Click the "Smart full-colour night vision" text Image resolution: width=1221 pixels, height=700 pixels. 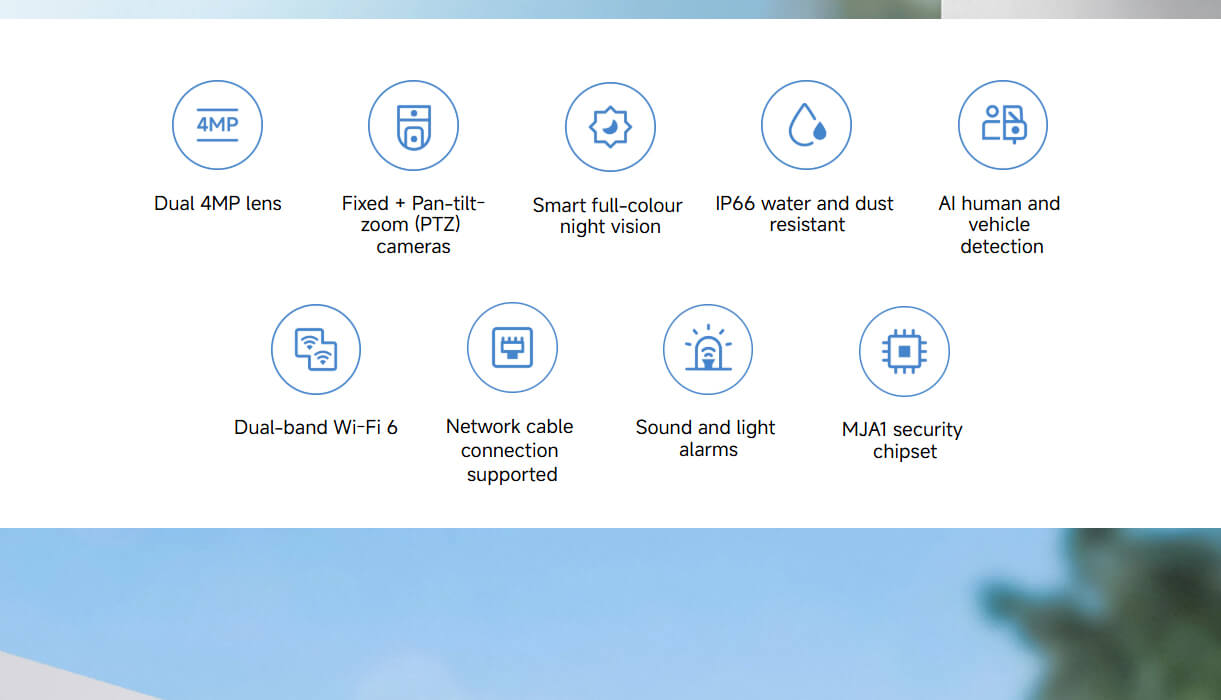coord(608,216)
